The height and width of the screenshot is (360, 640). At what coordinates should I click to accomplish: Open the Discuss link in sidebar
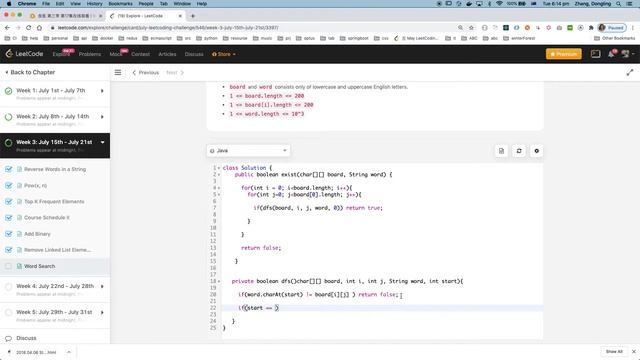tap(26, 338)
